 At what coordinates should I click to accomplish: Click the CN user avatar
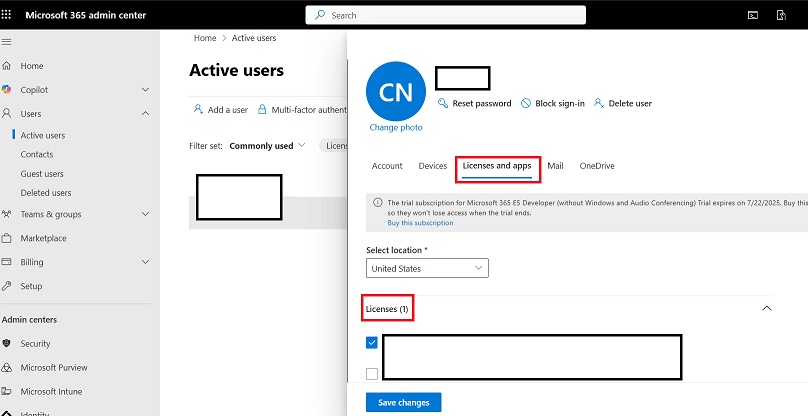(x=396, y=91)
